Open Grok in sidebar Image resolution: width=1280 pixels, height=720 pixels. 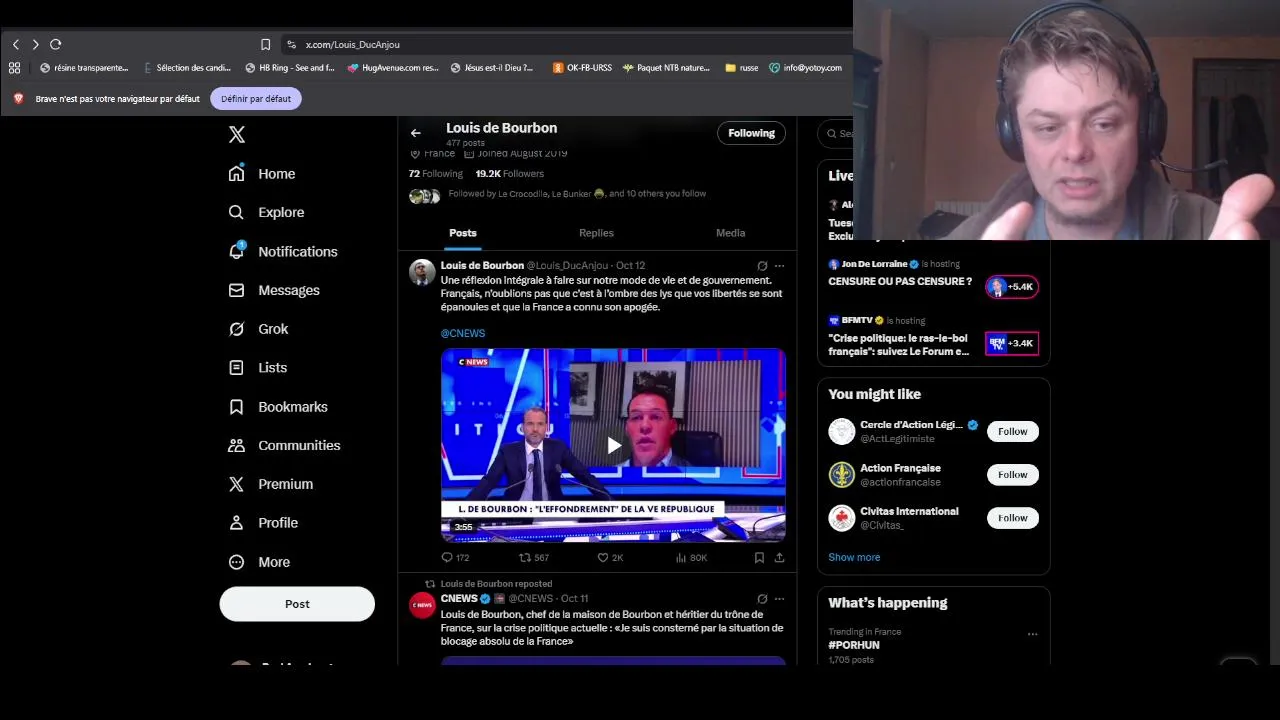pyautogui.click(x=258, y=329)
